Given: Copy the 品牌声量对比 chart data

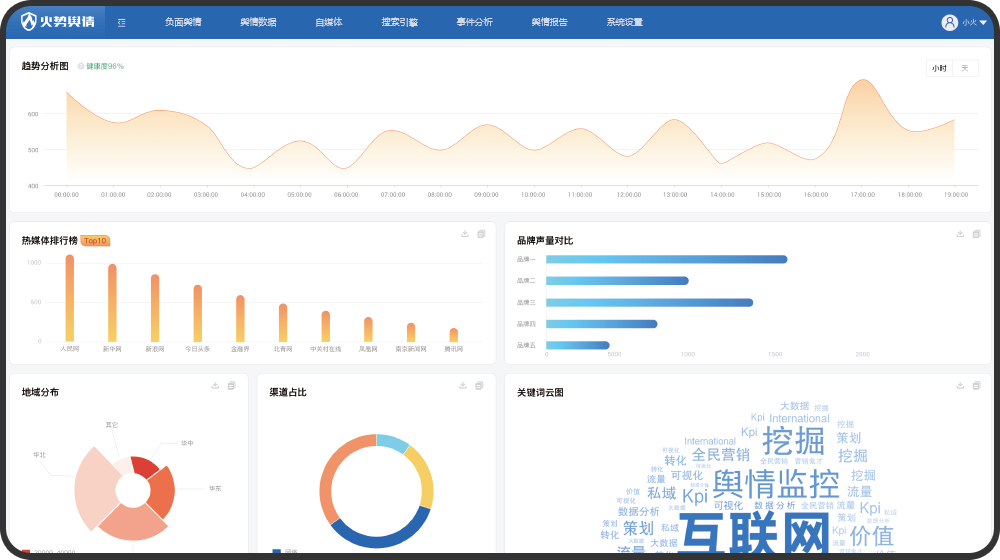Looking at the screenshot, I should click(977, 234).
